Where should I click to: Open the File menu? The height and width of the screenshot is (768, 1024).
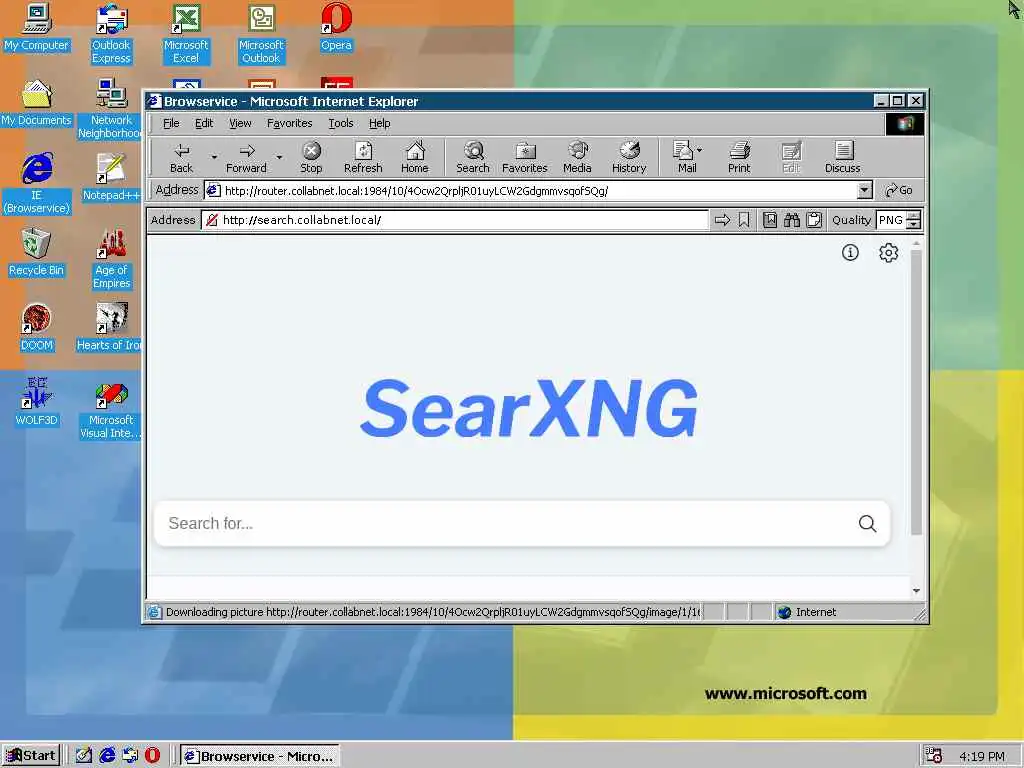tap(171, 123)
